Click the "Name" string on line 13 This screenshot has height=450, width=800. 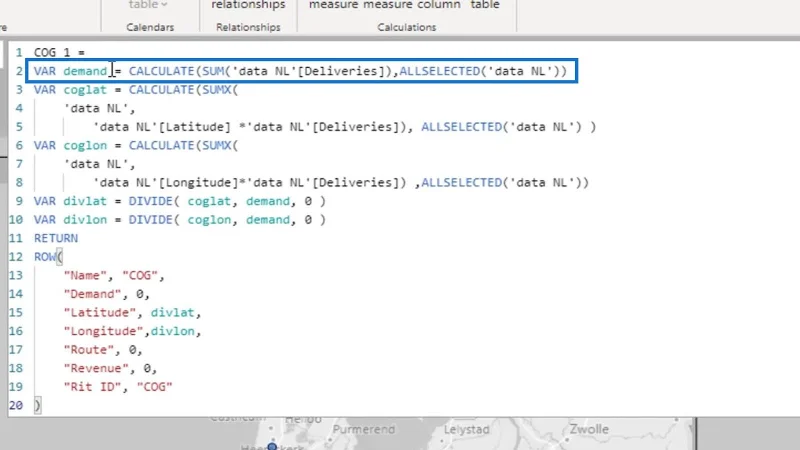click(85, 276)
